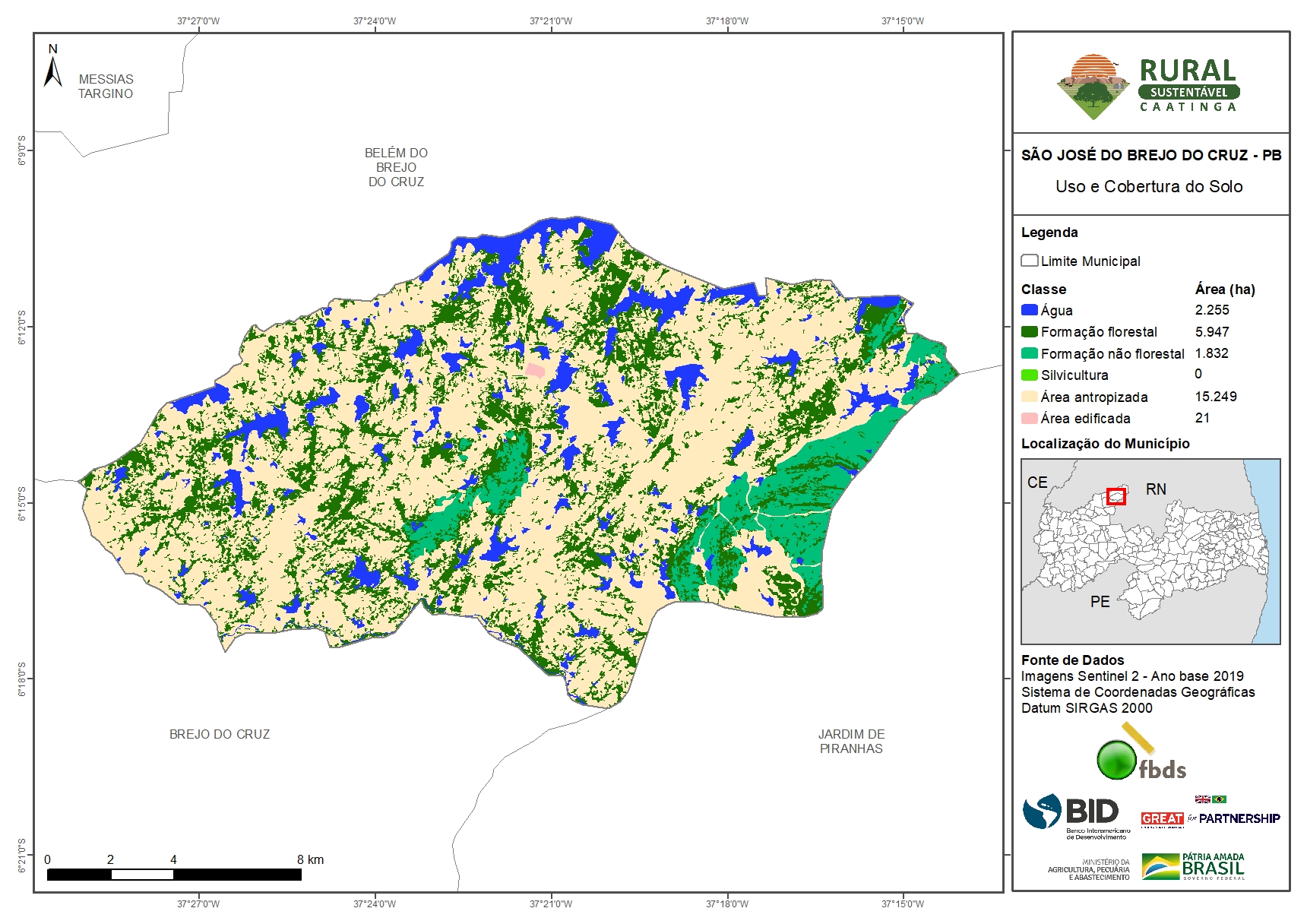The image size is (1307, 924).
Task: Click the Pátria Amada Brasil logo
Action: click(1194, 867)
